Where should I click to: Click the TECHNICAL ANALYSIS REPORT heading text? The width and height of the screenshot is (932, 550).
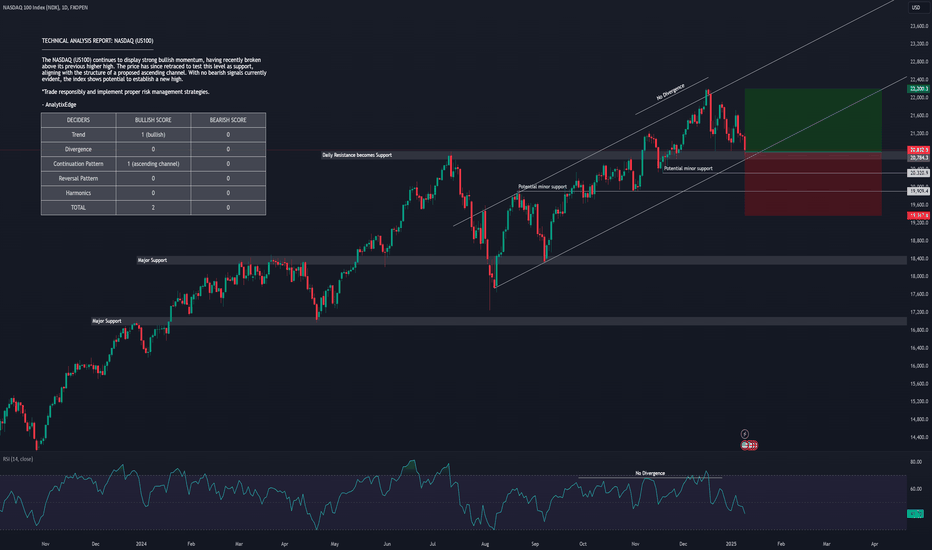click(97, 41)
